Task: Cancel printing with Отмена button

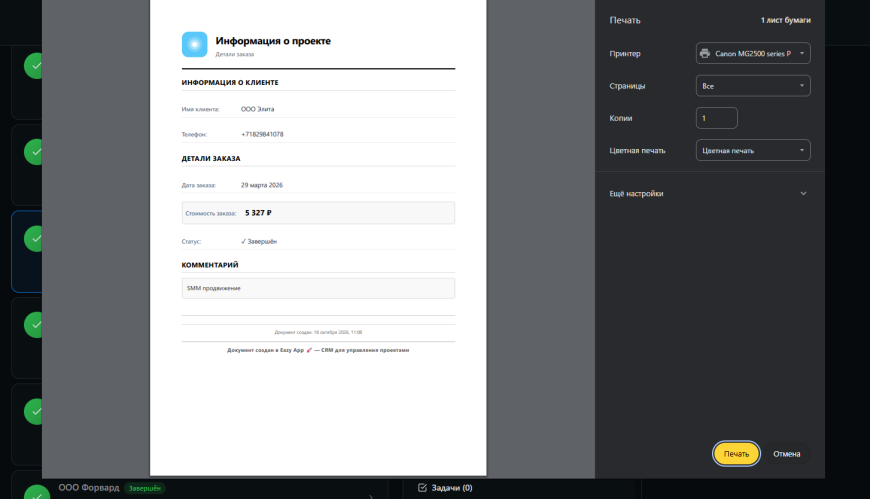Action: click(x=786, y=453)
